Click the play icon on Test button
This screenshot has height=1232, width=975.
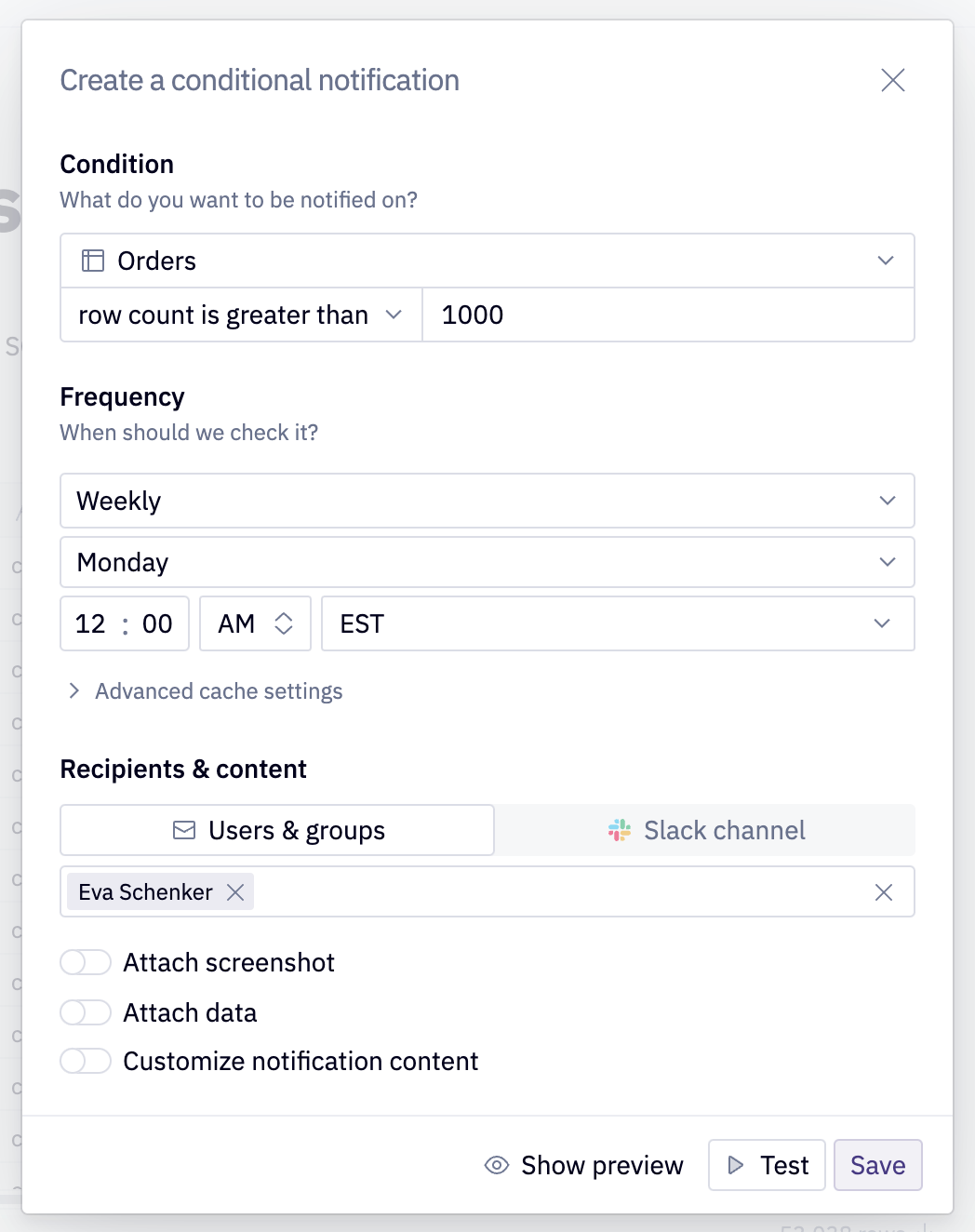pos(736,1165)
